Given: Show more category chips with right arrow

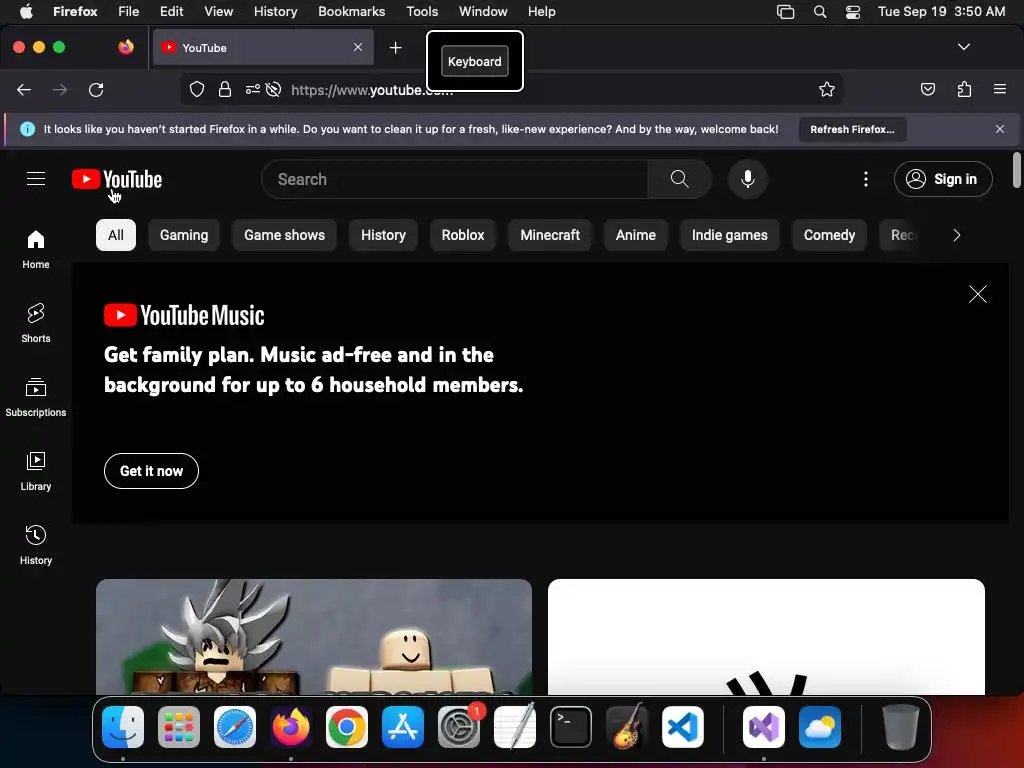Looking at the screenshot, I should click(957, 235).
